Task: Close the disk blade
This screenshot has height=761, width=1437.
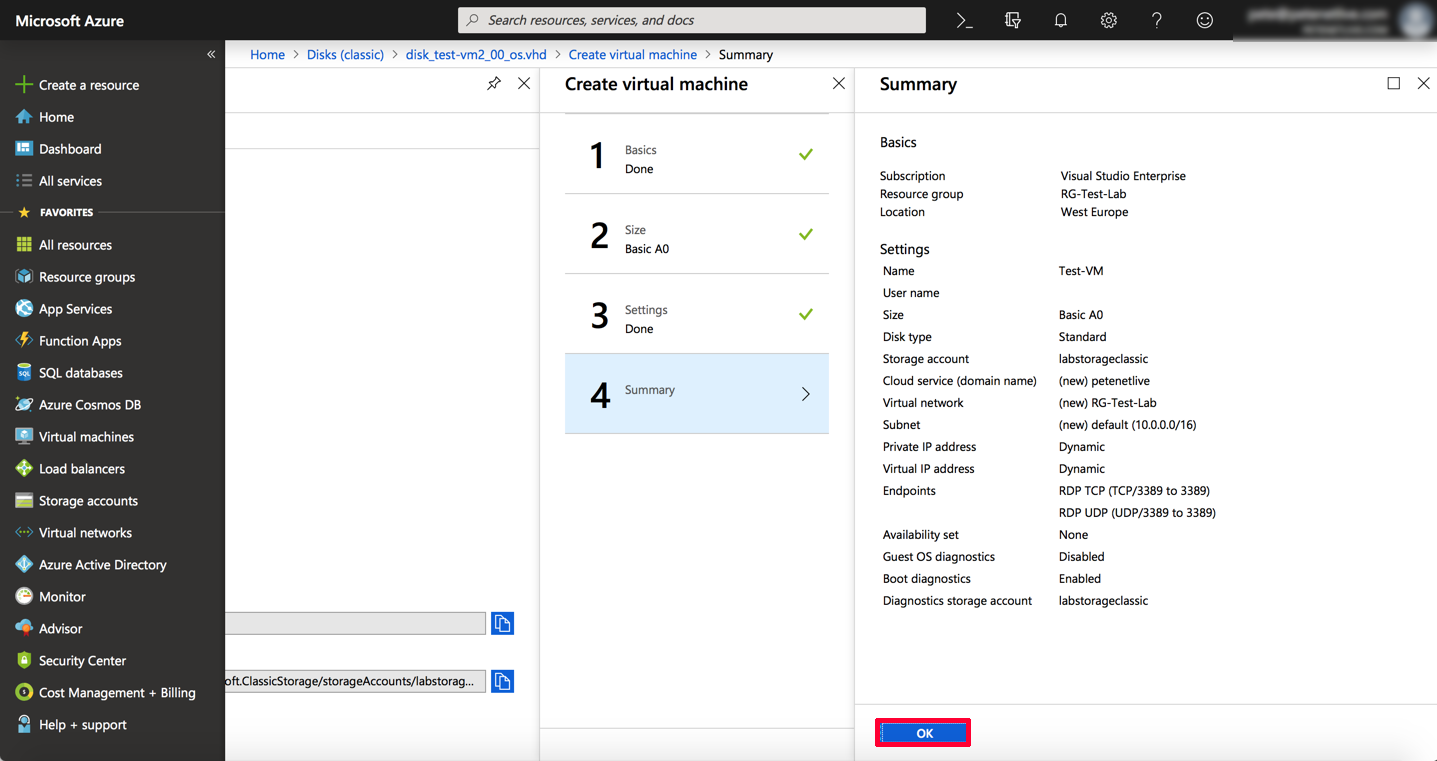Action: pyautogui.click(x=524, y=84)
